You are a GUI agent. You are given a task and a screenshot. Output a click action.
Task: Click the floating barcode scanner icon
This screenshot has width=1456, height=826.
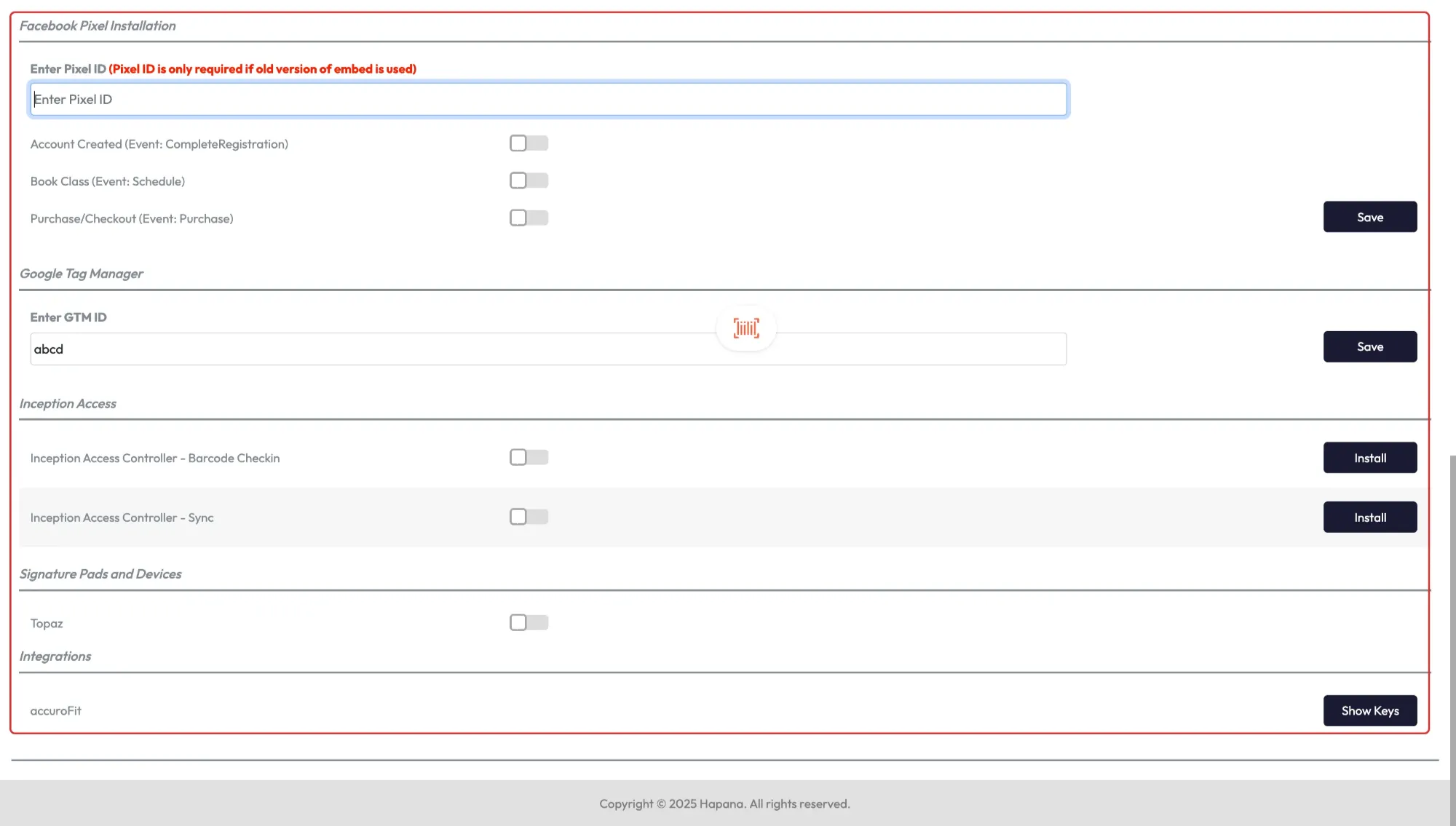(x=746, y=328)
